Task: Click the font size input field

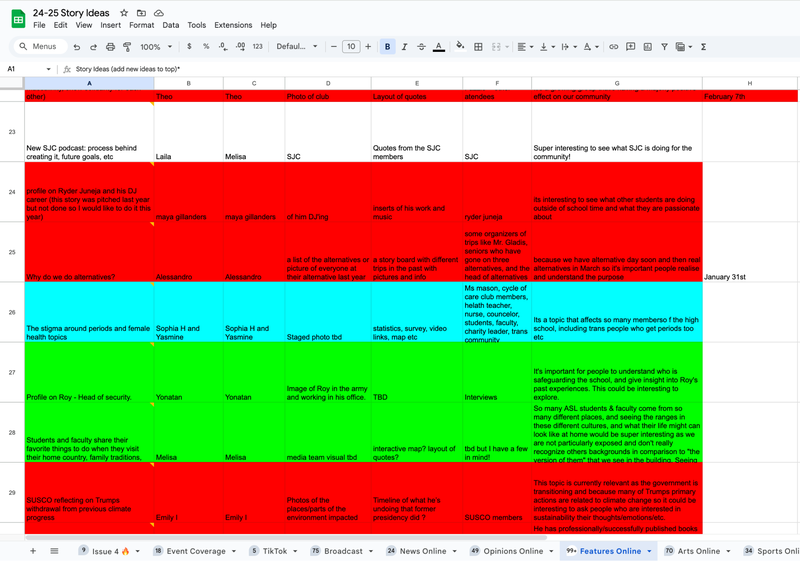Action: [x=350, y=47]
